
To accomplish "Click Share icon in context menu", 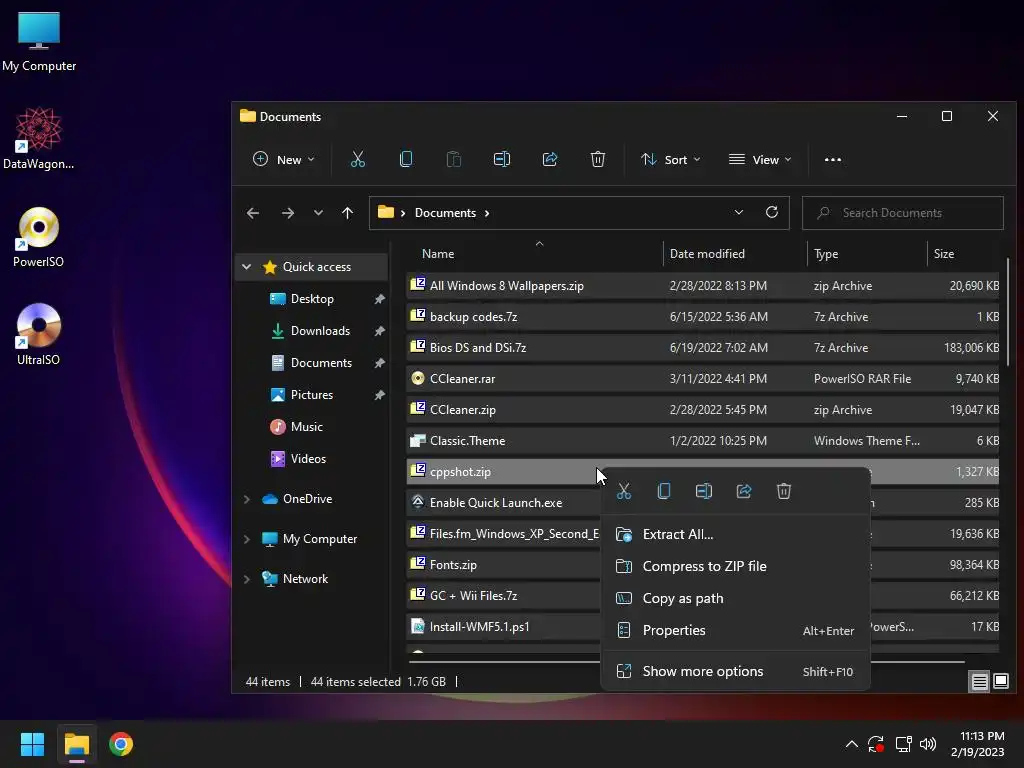I will 744,491.
